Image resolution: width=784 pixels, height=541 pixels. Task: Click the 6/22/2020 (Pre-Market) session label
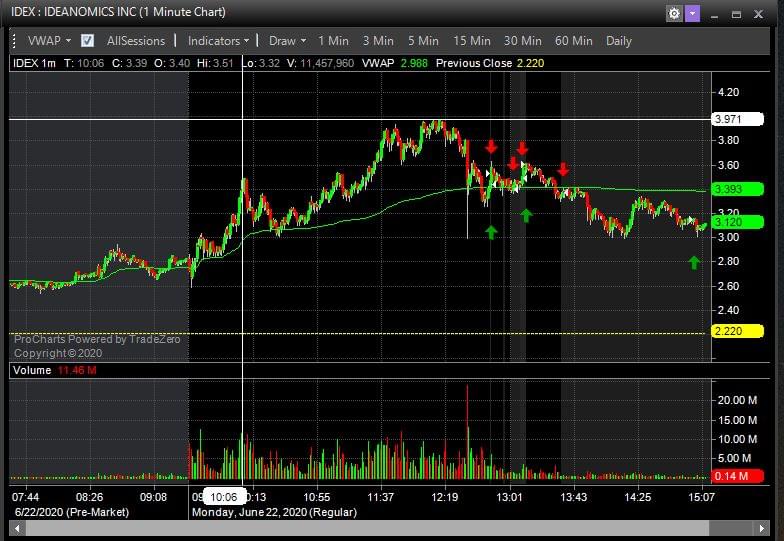click(72, 512)
